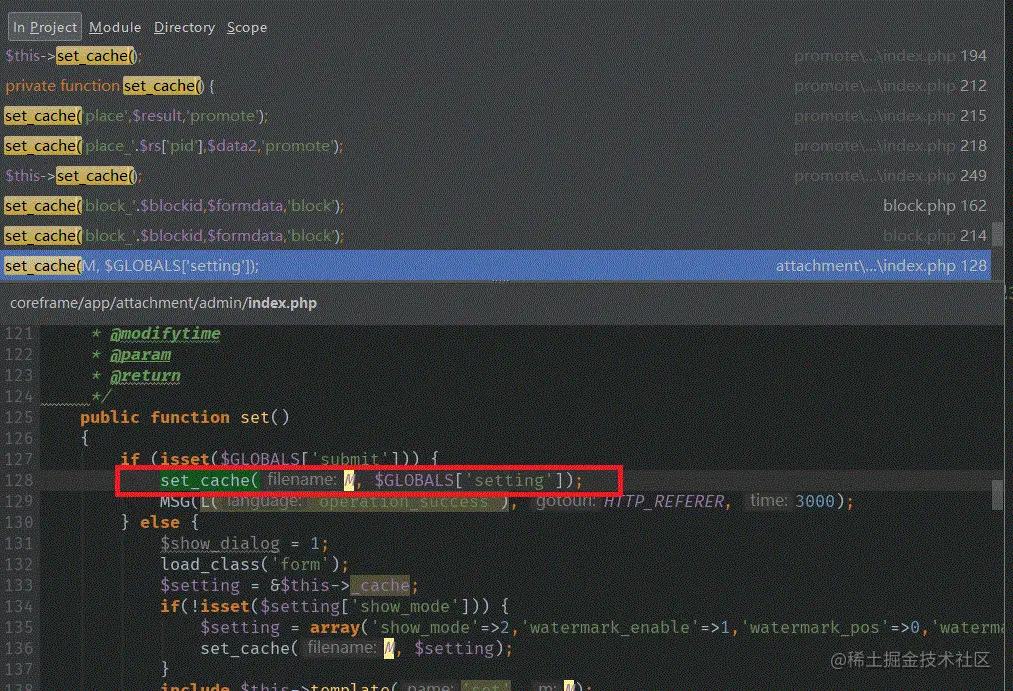Viewport: 1013px width, 691px height.
Task: Click line number 128 in gutter
Action: (x=19, y=480)
